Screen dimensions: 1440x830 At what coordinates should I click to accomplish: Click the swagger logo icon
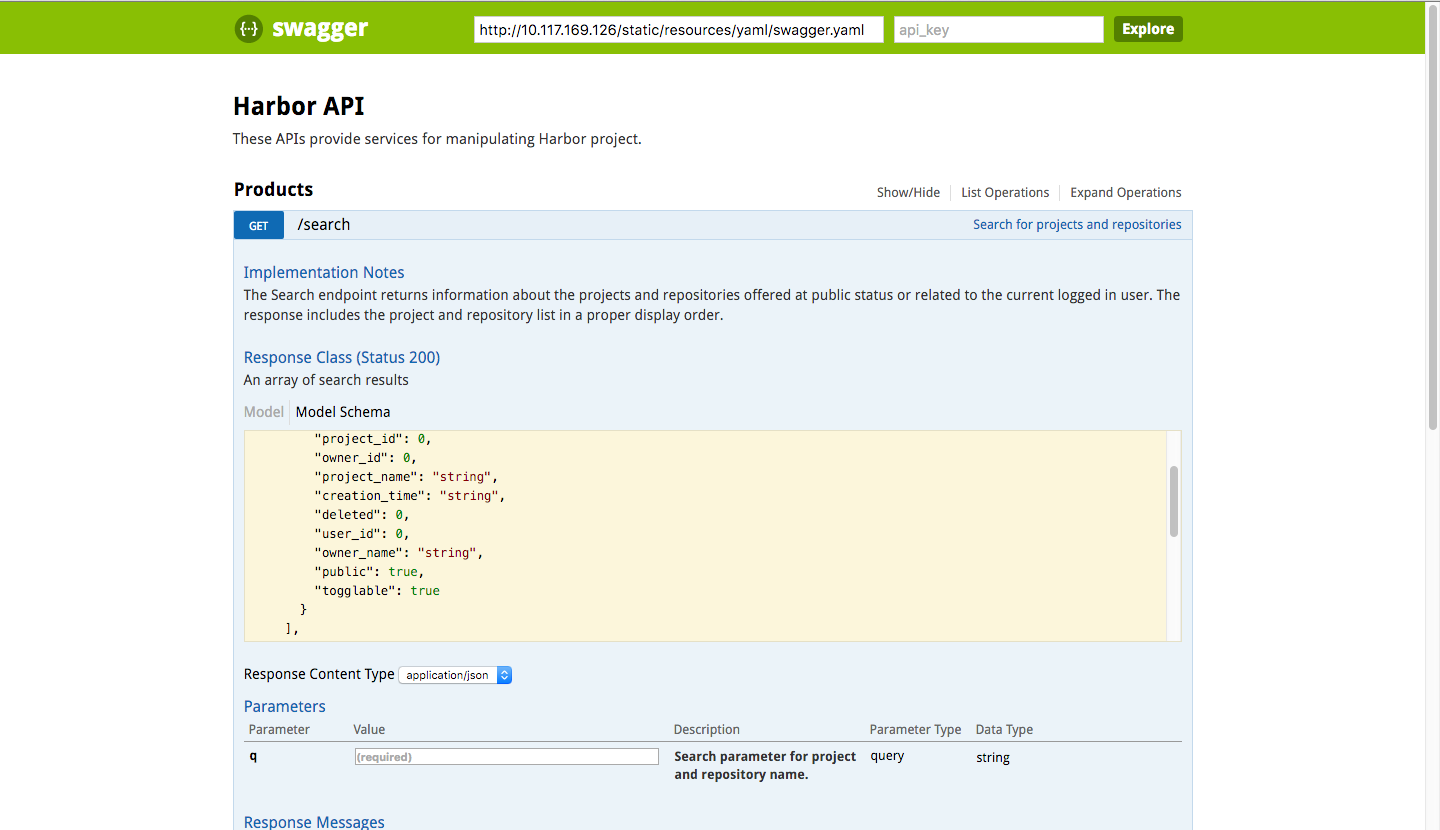coord(248,29)
